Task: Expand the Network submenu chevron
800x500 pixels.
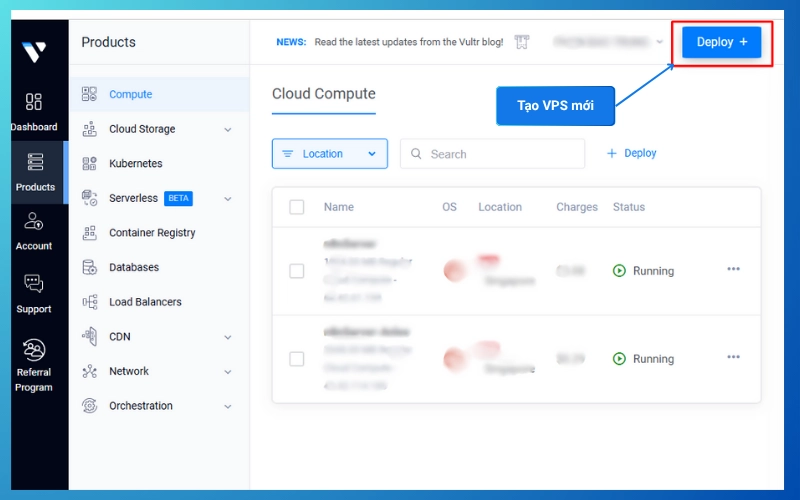Action: coord(227,371)
